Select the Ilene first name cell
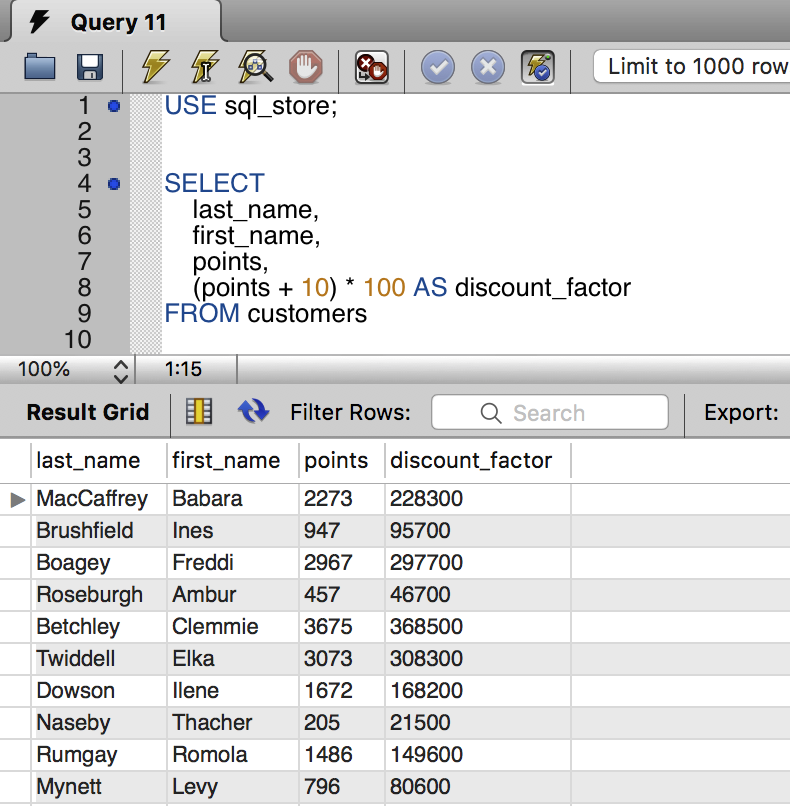Viewport: 790px width, 806px height. click(233, 690)
